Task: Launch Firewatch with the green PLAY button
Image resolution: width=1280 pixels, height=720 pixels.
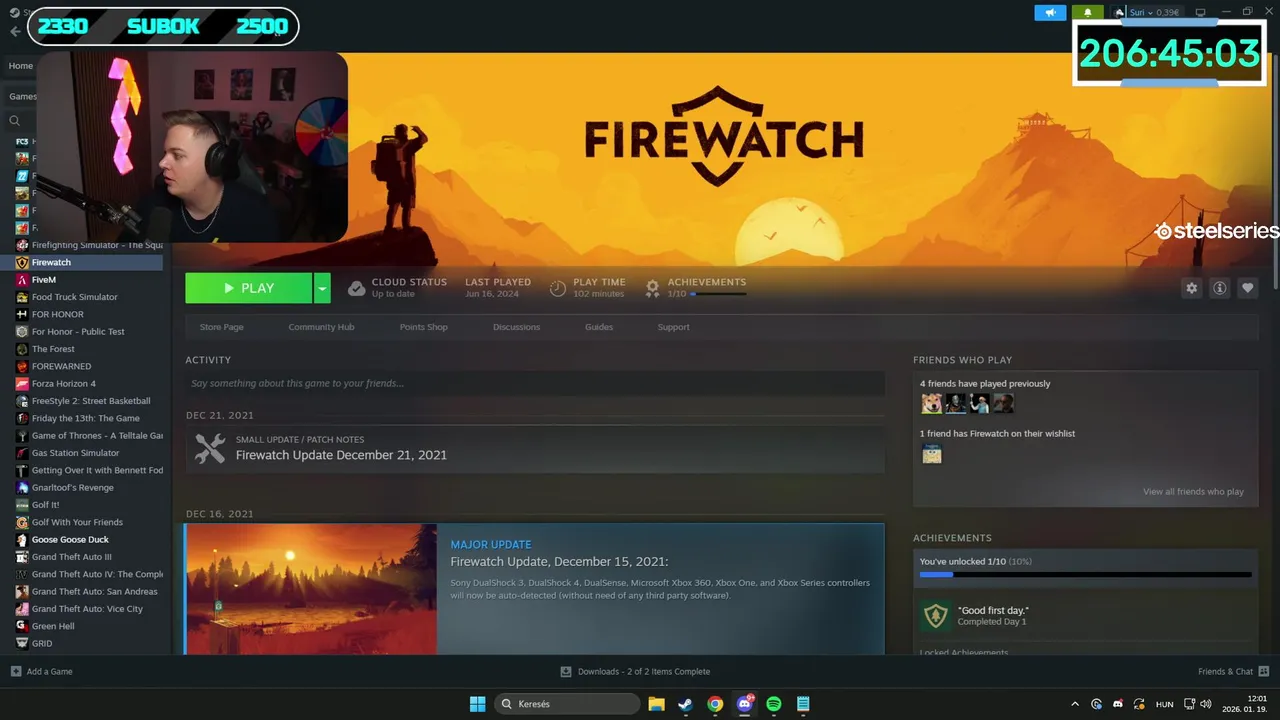Action: pyautogui.click(x=249, y=288)
